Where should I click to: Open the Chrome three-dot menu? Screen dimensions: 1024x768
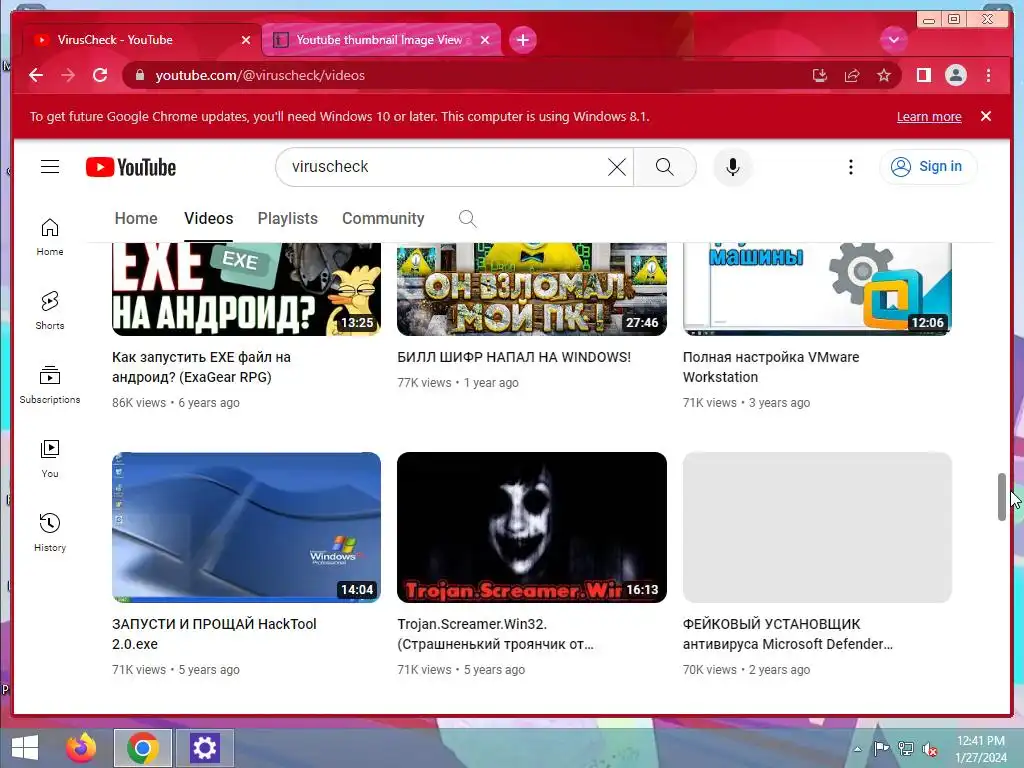(988, 76)
